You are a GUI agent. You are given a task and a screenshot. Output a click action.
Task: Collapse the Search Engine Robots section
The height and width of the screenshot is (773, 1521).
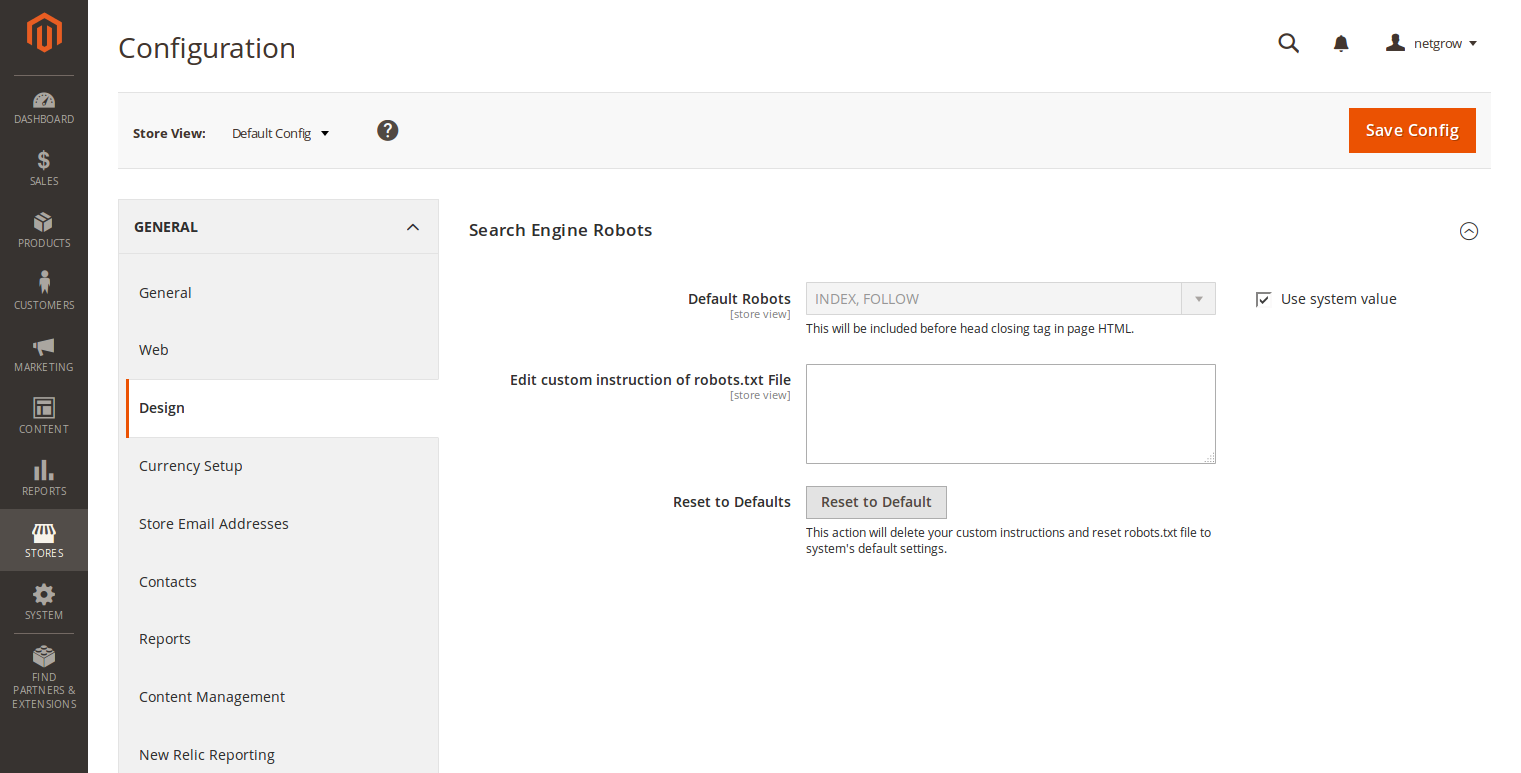point(1468,231)
